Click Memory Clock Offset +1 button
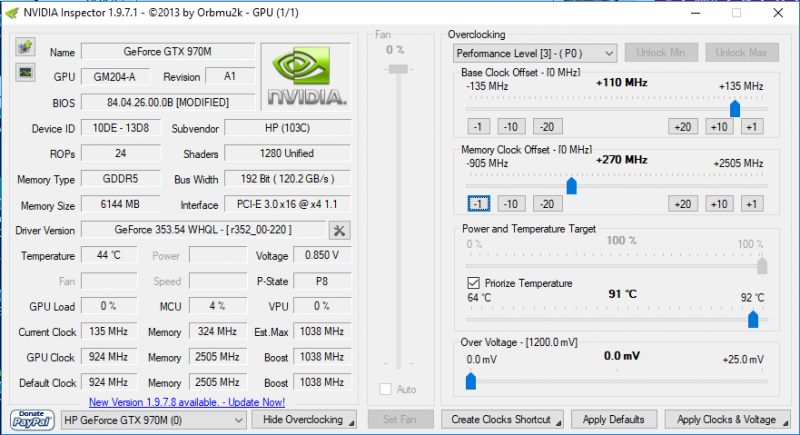Image resolution: width=800 pixels, height=435 pixels. [x=752, y=204]
